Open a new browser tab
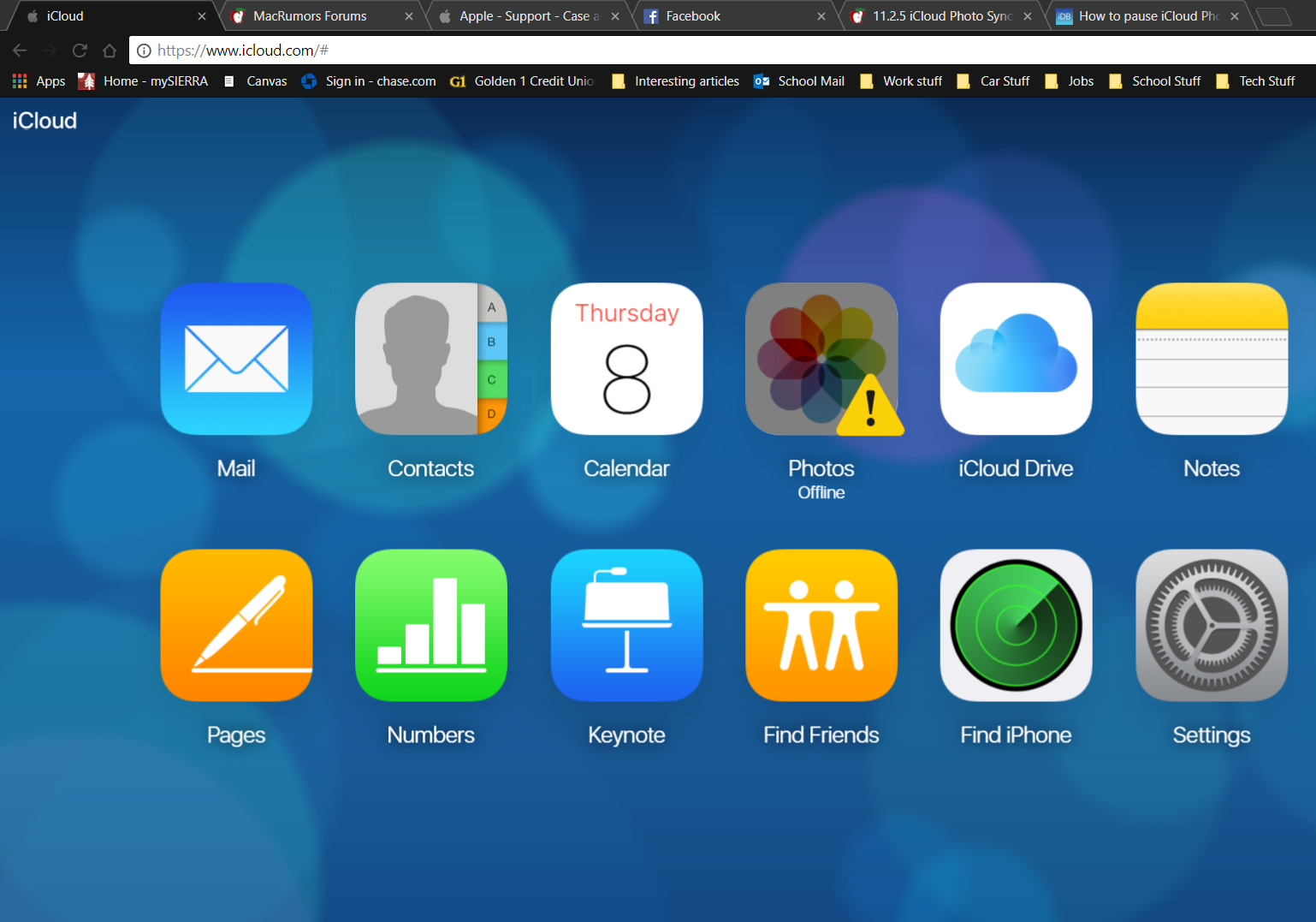This screenshot has width=1316, height=922. pos(1274,16)
